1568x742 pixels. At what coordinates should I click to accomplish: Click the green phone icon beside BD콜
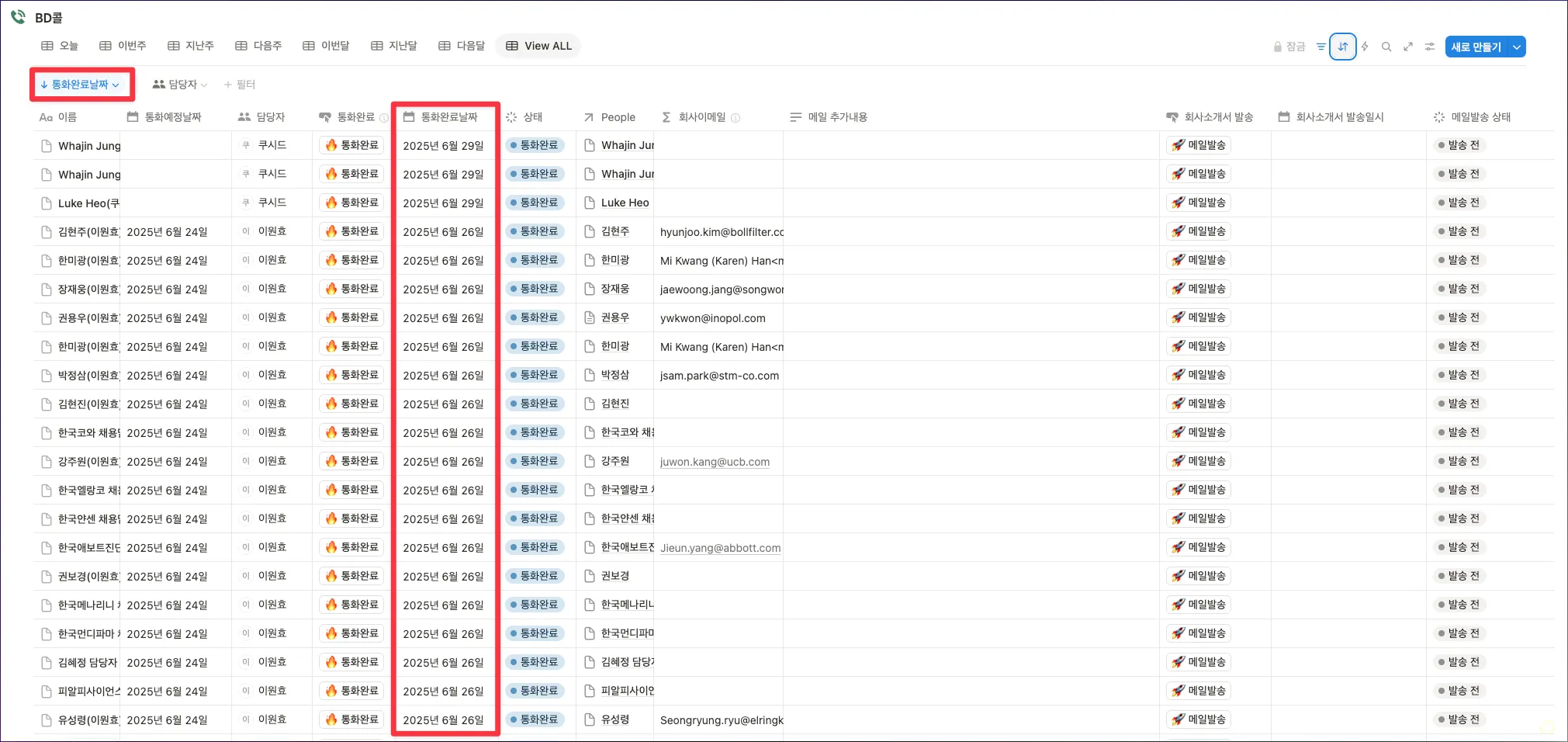pyautogui.click(x=18, y=16)
